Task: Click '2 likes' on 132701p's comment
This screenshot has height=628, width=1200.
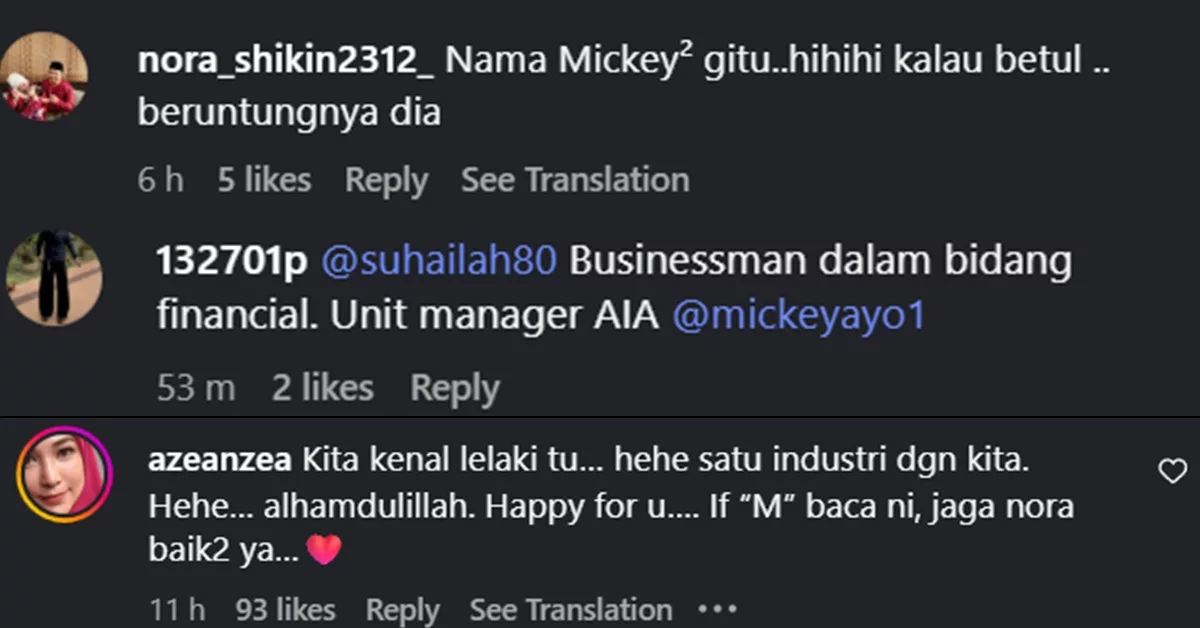Action: pos(321,387)
